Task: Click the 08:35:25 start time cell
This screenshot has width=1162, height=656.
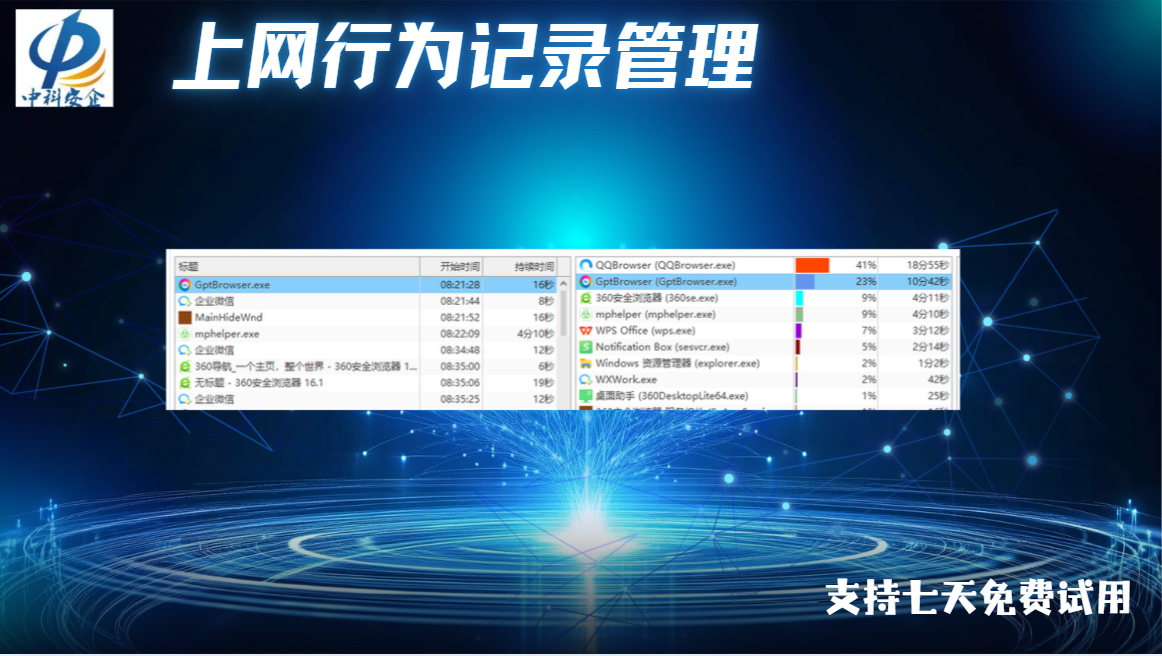Action: point(460,399)
